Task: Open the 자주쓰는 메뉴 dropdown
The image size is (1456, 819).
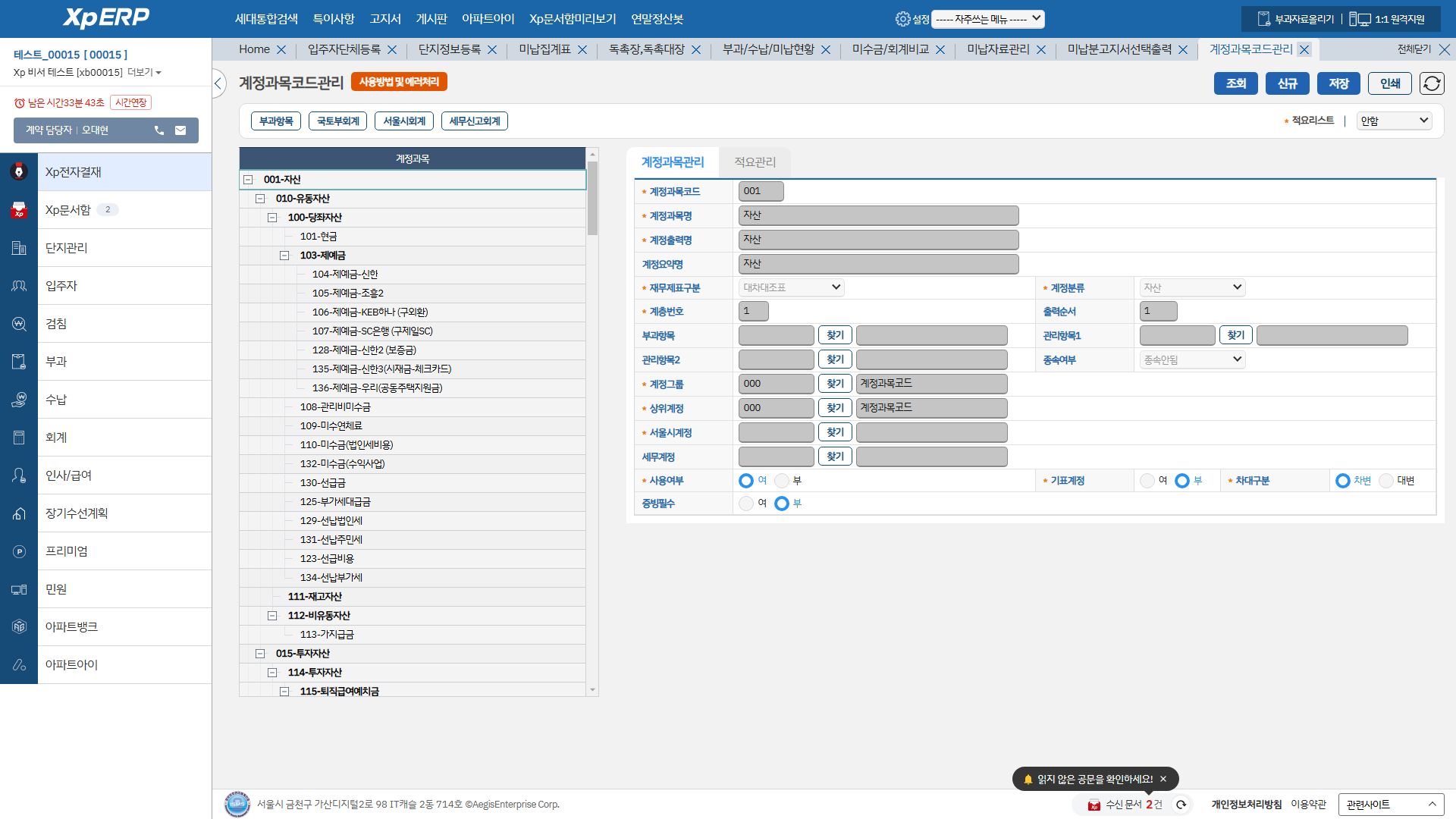Action: point(987,19)
